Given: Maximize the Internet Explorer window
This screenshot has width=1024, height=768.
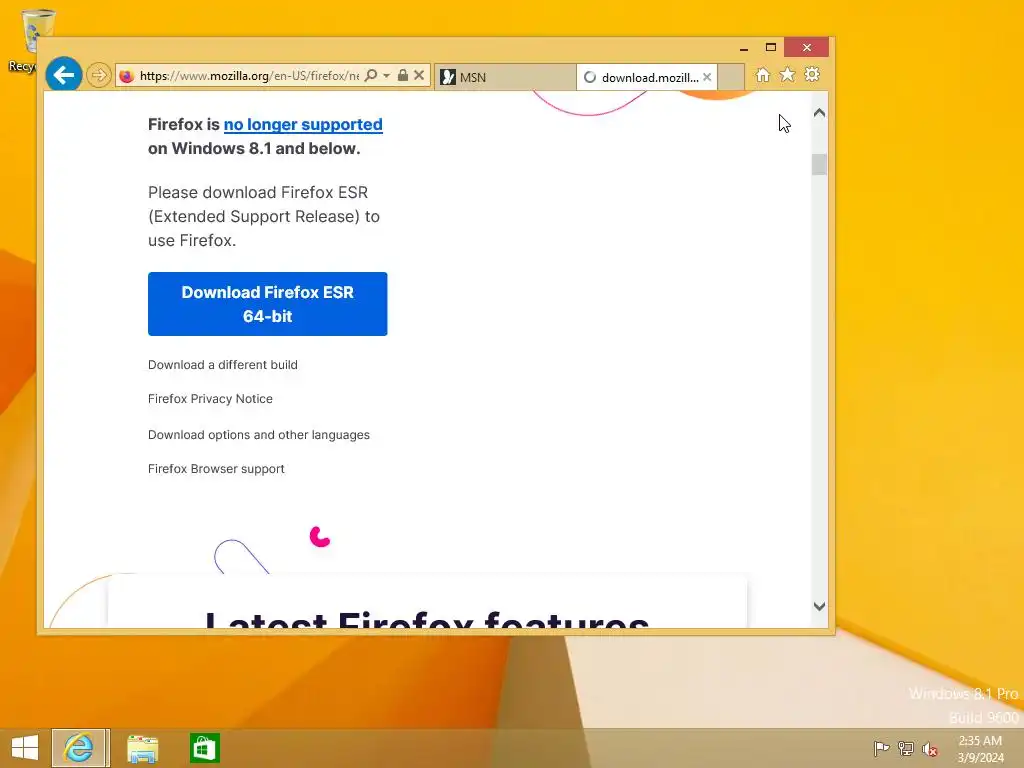Looking at the screenshot, I should pyautogui.click(x=771, y=48).
